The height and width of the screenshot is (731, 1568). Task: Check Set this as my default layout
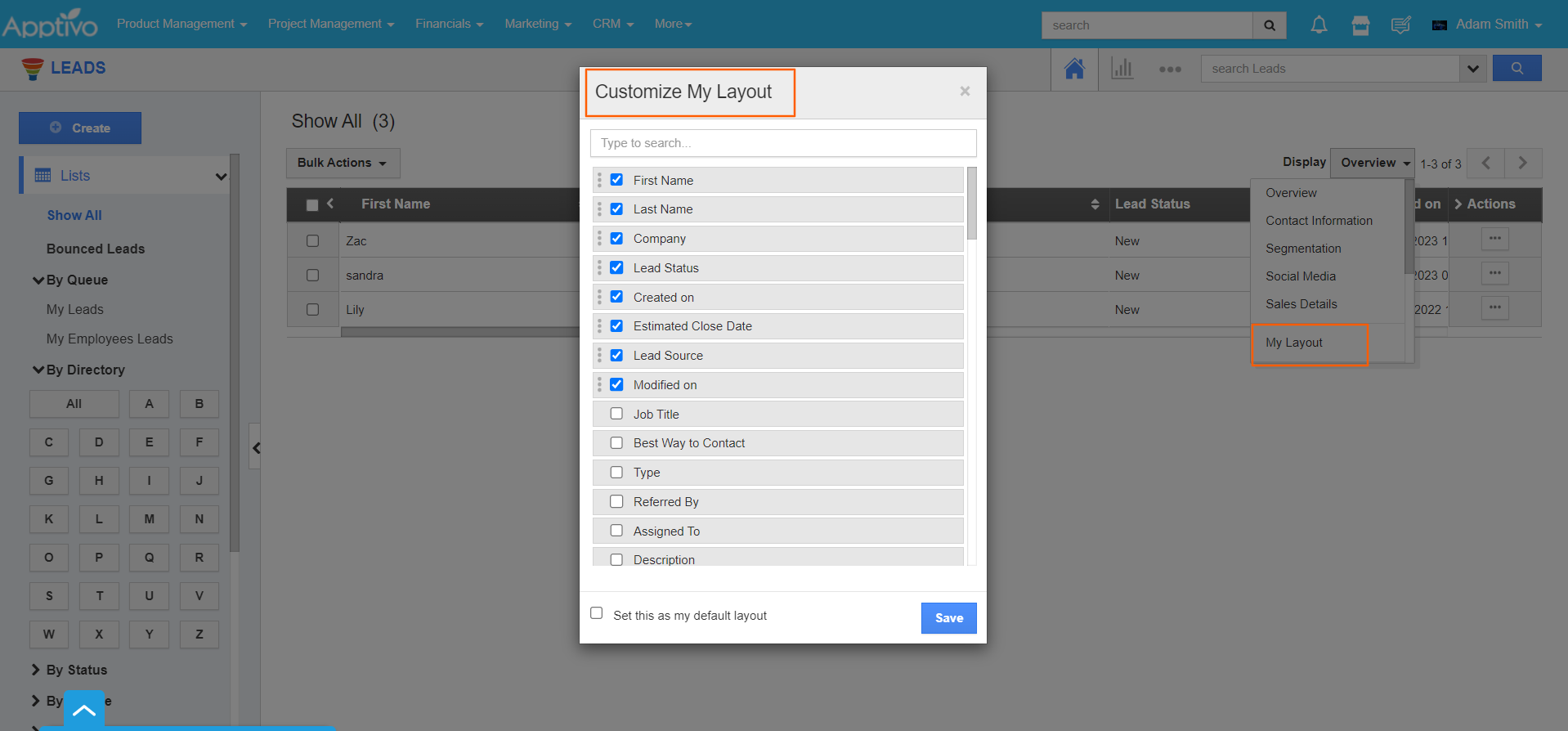coord(597,613)
